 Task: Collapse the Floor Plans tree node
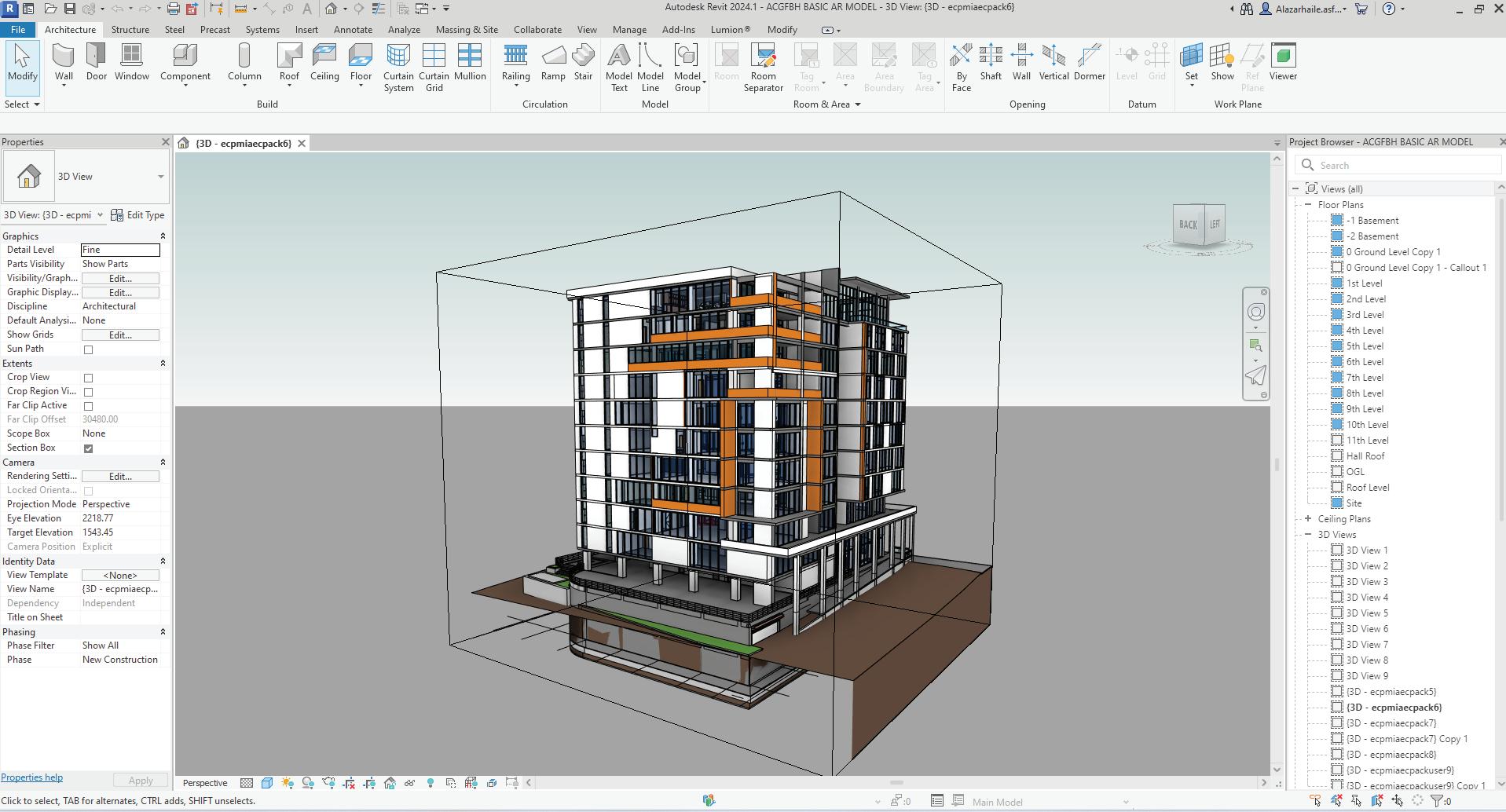tap(1308, 204)
